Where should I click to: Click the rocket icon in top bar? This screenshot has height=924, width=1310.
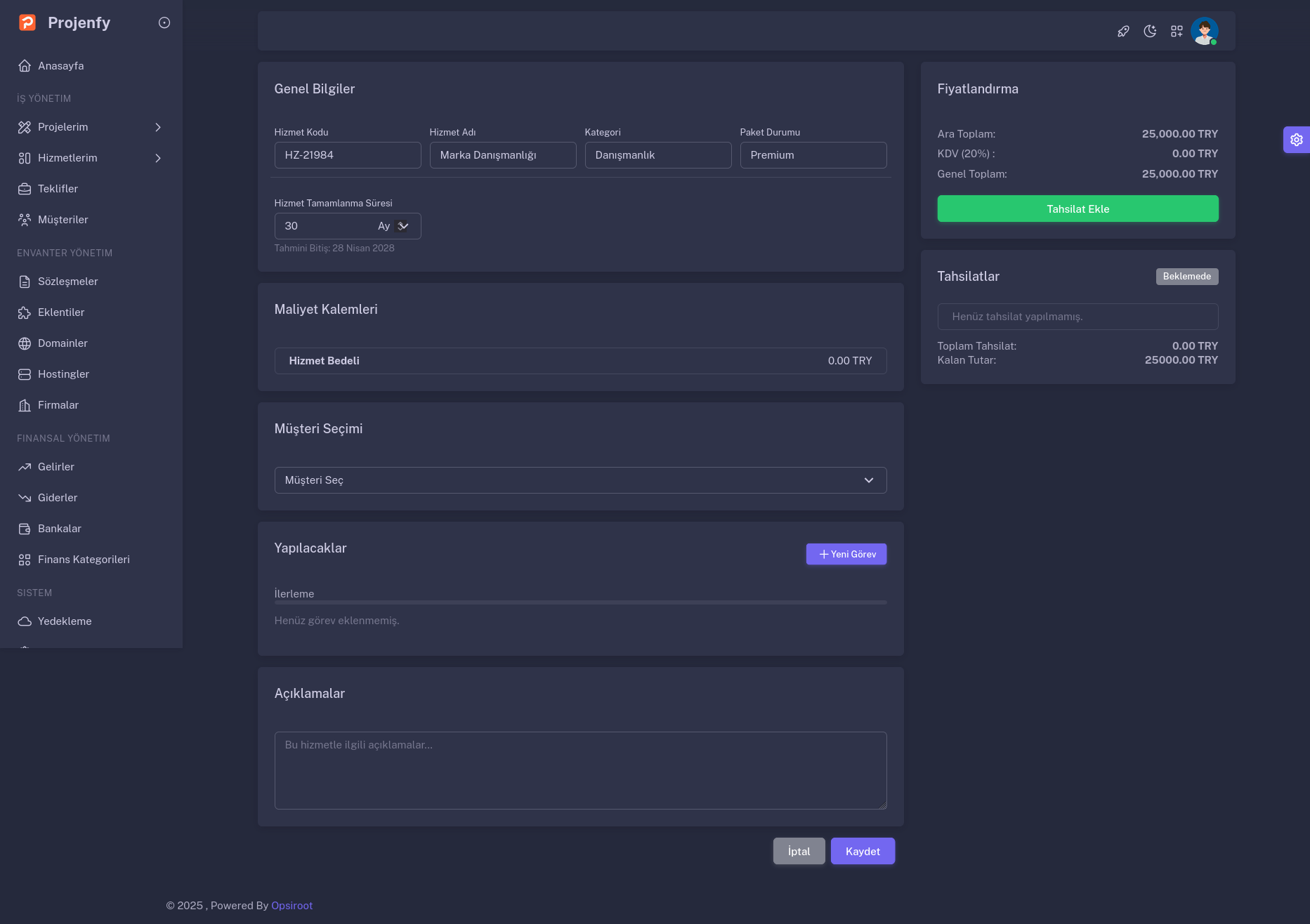click(x=1123, y=32)
